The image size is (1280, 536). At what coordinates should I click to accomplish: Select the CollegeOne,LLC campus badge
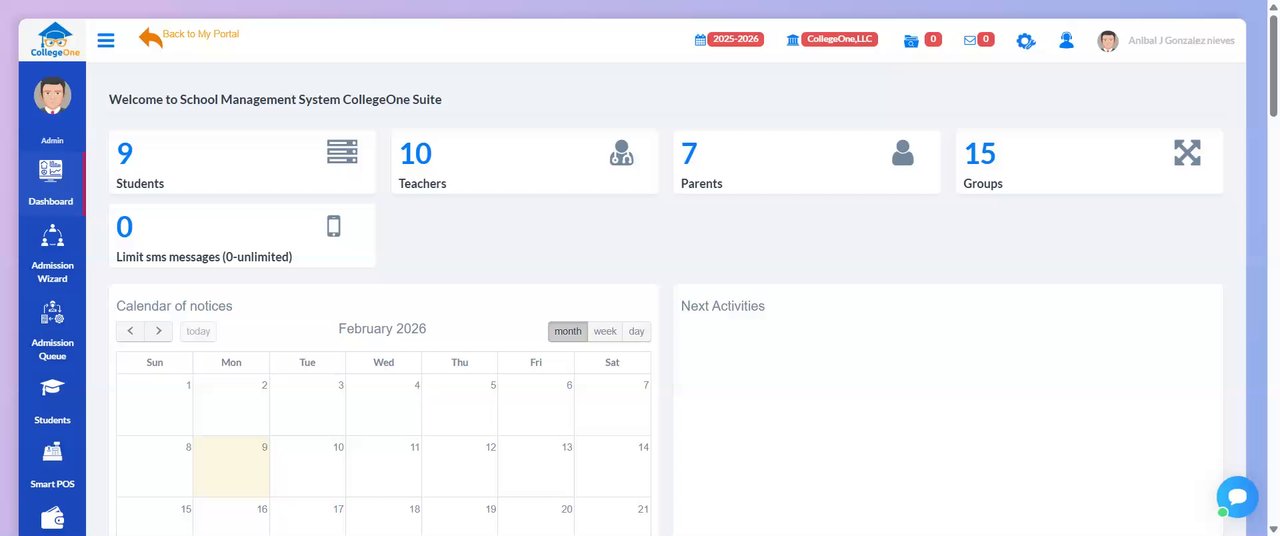coord(840,39)
